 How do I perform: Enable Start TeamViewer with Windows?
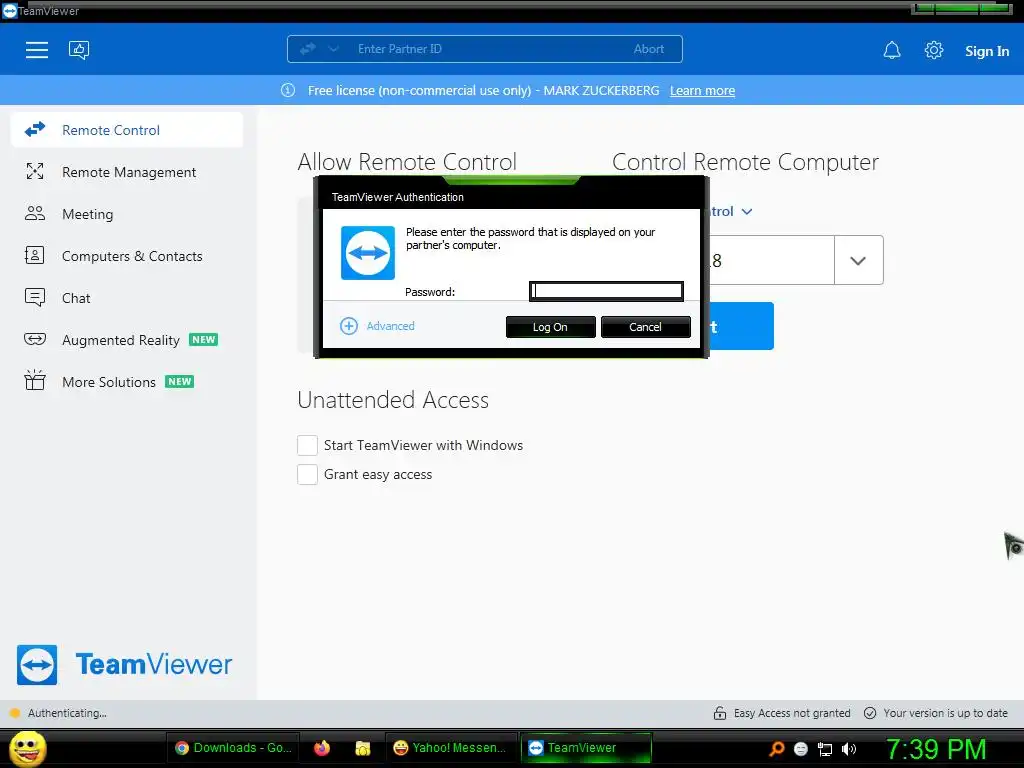pos(308,445)
